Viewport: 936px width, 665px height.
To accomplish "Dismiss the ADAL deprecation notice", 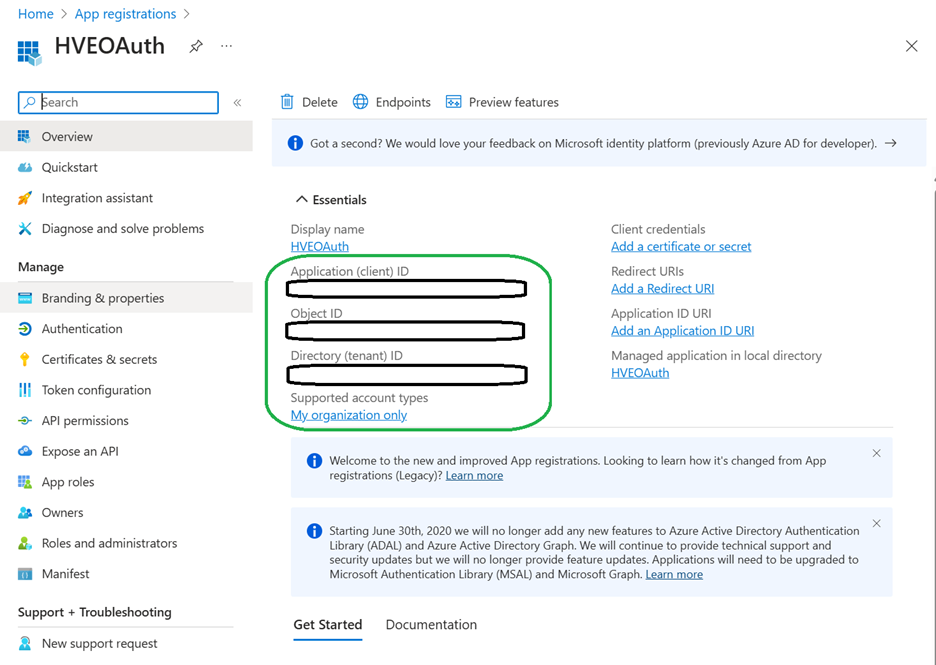I will [876, 524].
